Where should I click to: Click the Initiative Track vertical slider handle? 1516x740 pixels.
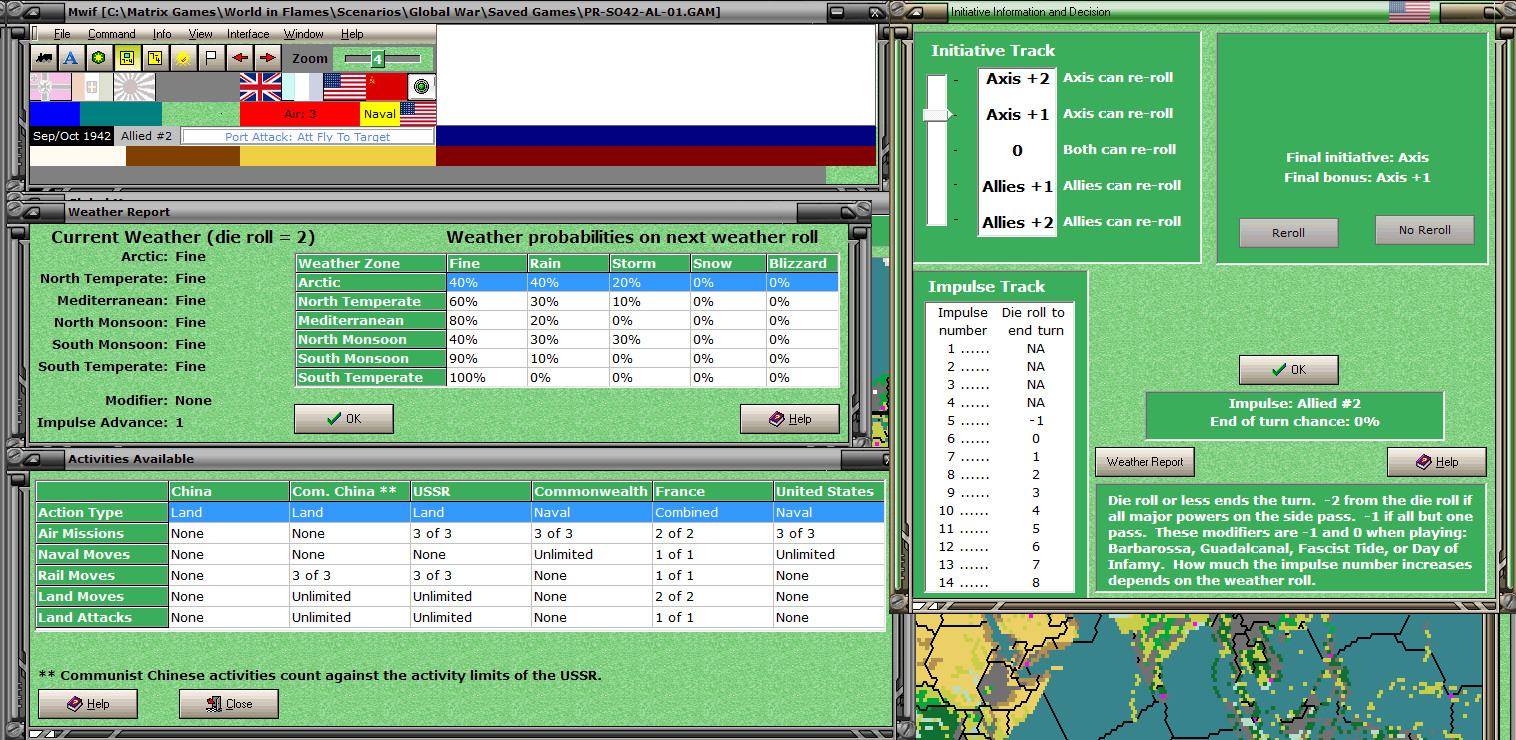[x=937, y=115]
